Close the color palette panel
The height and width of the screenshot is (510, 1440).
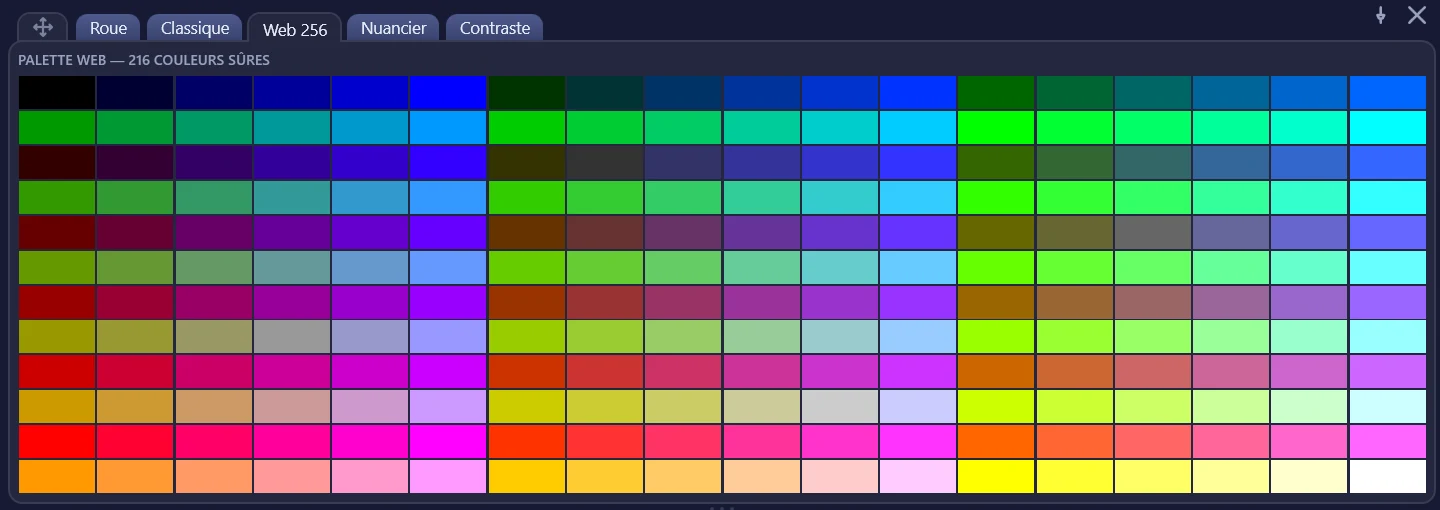pos(1417,15)
